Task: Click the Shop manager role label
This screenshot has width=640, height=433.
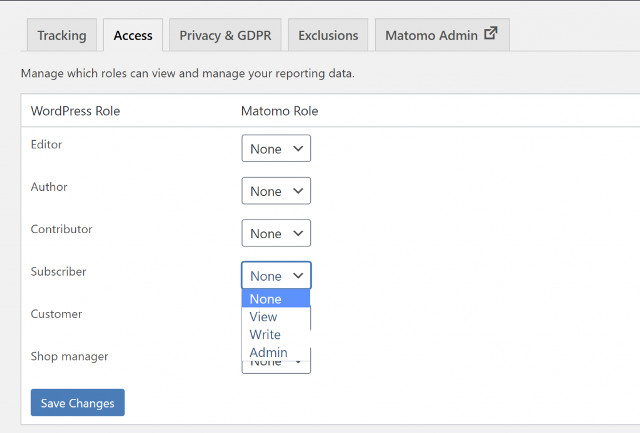Action: click(69, 356)
